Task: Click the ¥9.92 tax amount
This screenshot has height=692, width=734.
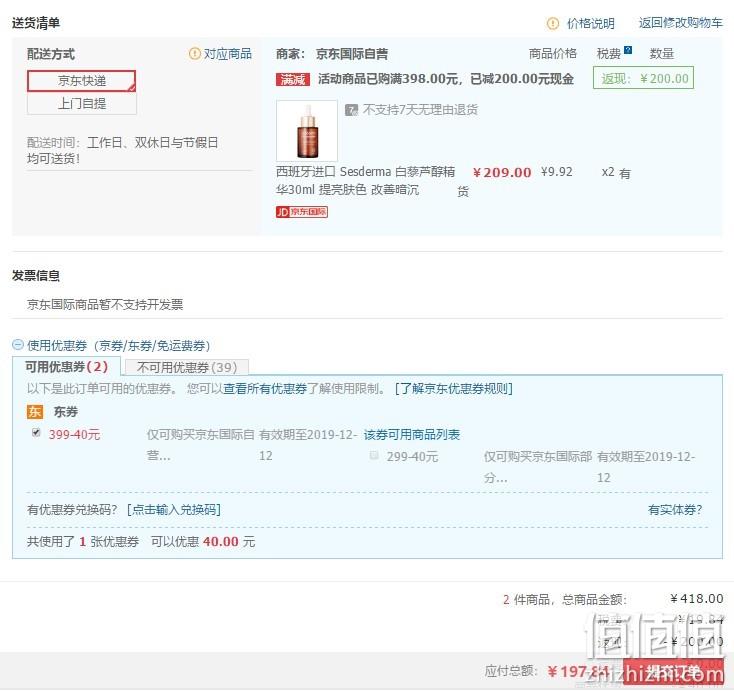Action: point(557,171)
